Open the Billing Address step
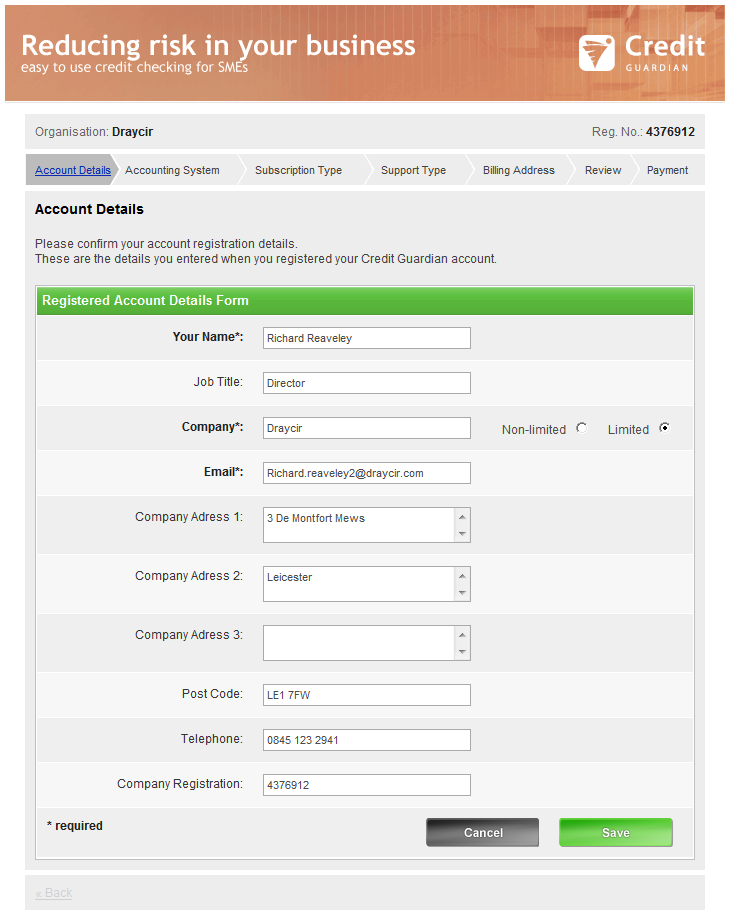 tap(518, 170)
